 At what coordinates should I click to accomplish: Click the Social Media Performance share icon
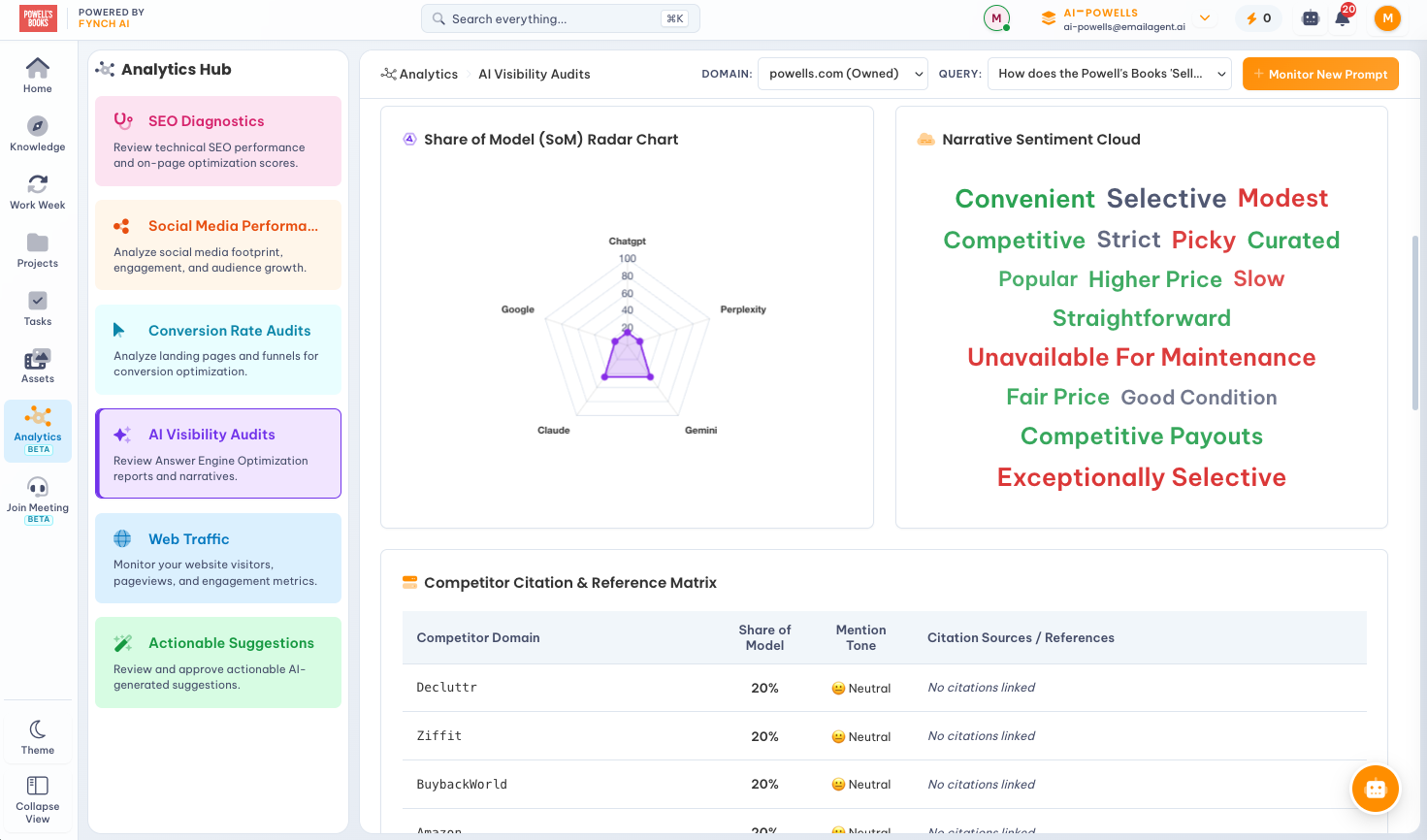click(x=122, y=226)
